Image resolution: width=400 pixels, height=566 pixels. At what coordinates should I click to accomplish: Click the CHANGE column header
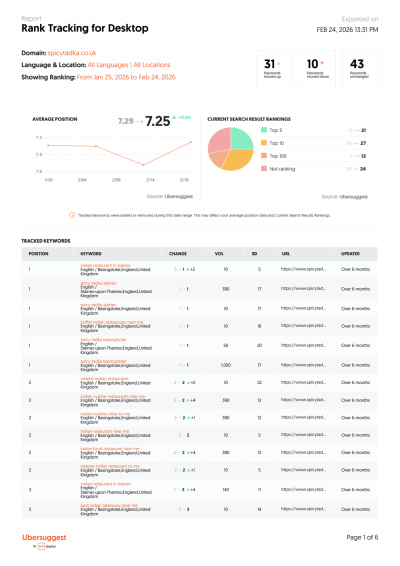[x=178, y=254]
